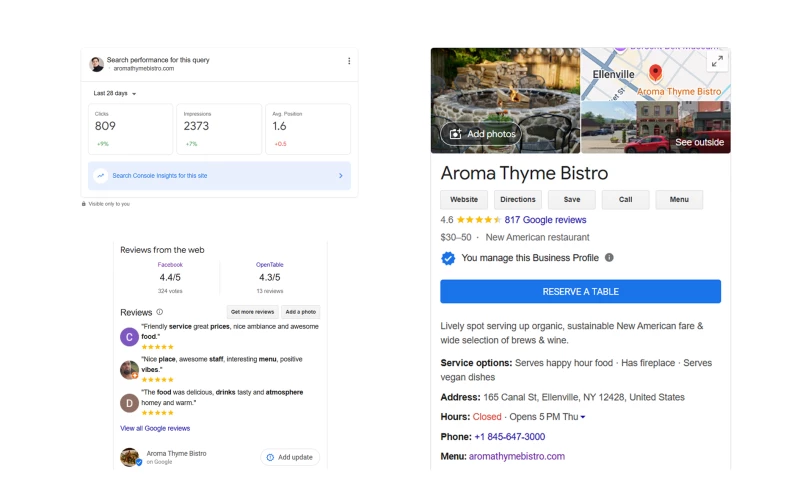Click the blue verified badge for Business Profile
This screenshot has height=480, width=800.
[x=448, y=258]
